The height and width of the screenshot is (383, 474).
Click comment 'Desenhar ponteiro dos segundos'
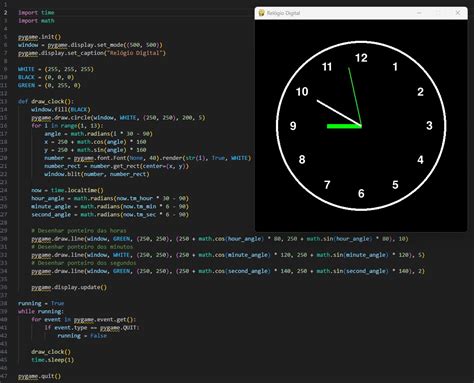pyautogui.click(x=84, y=263)
